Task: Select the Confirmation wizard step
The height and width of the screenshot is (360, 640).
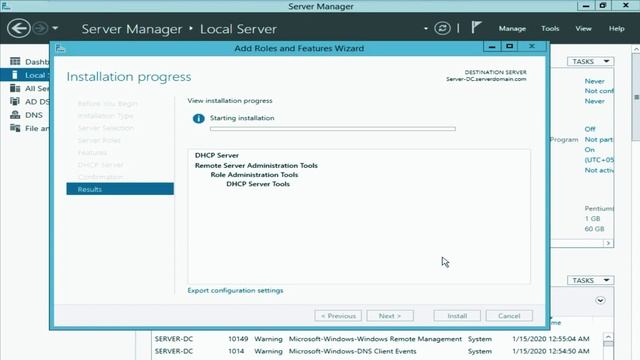Action: coord(100,177)
